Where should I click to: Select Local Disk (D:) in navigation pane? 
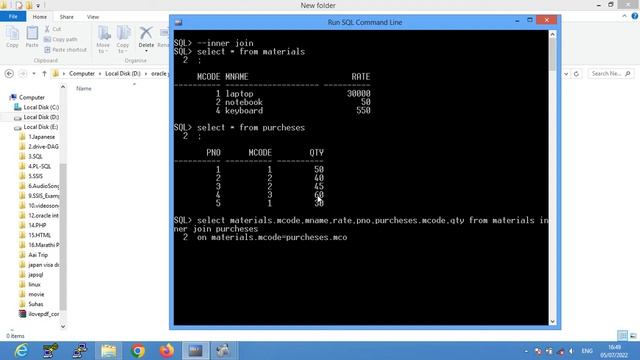41,117
